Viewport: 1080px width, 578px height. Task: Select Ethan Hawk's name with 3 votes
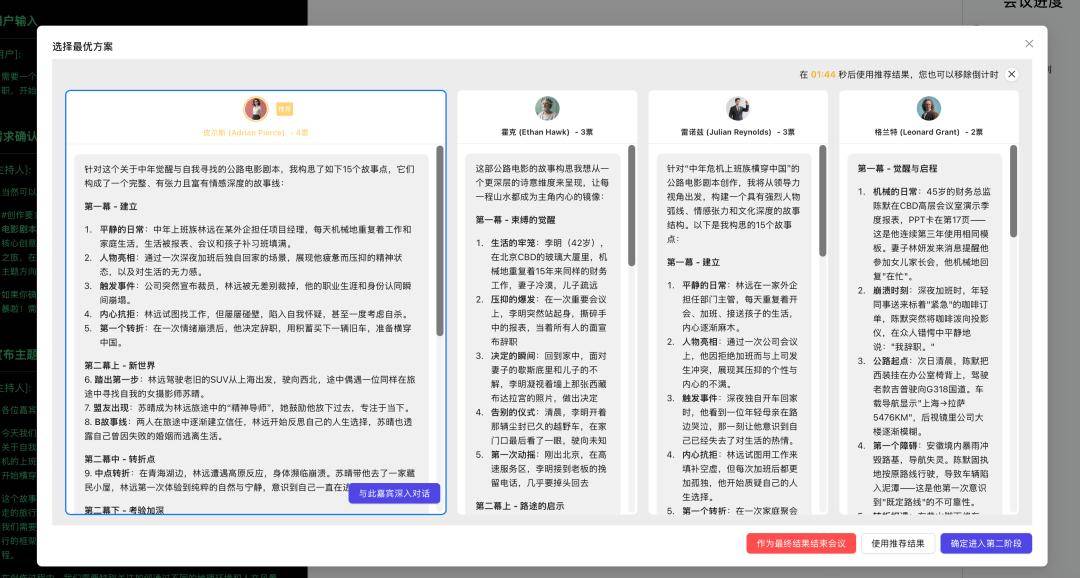pos(547,132)
